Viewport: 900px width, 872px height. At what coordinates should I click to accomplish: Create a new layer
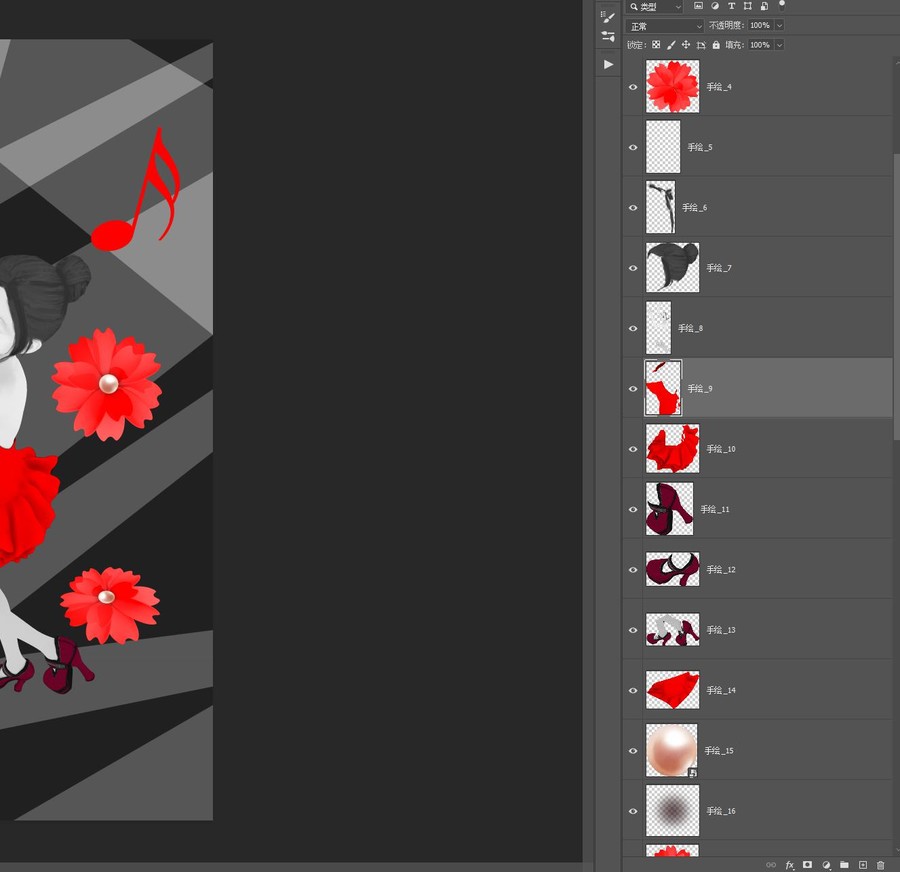863,865
